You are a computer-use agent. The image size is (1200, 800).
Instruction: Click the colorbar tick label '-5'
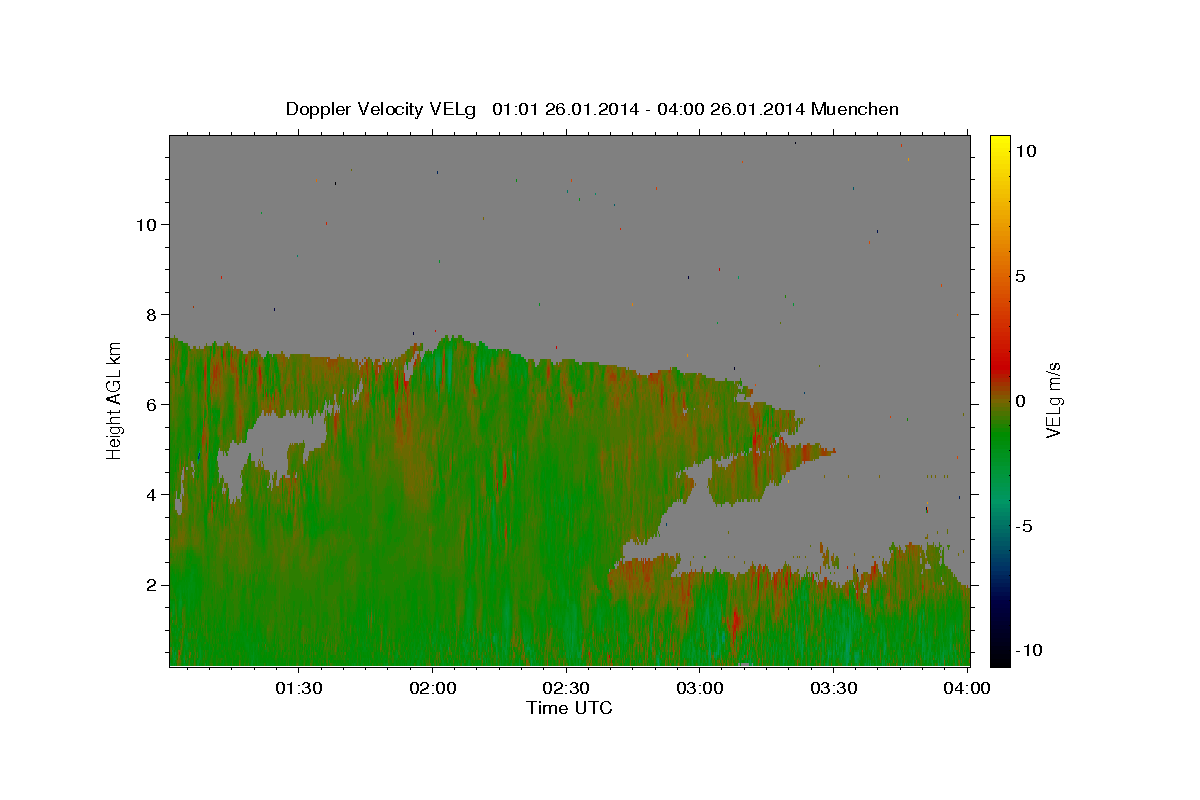click(1024, 526)
